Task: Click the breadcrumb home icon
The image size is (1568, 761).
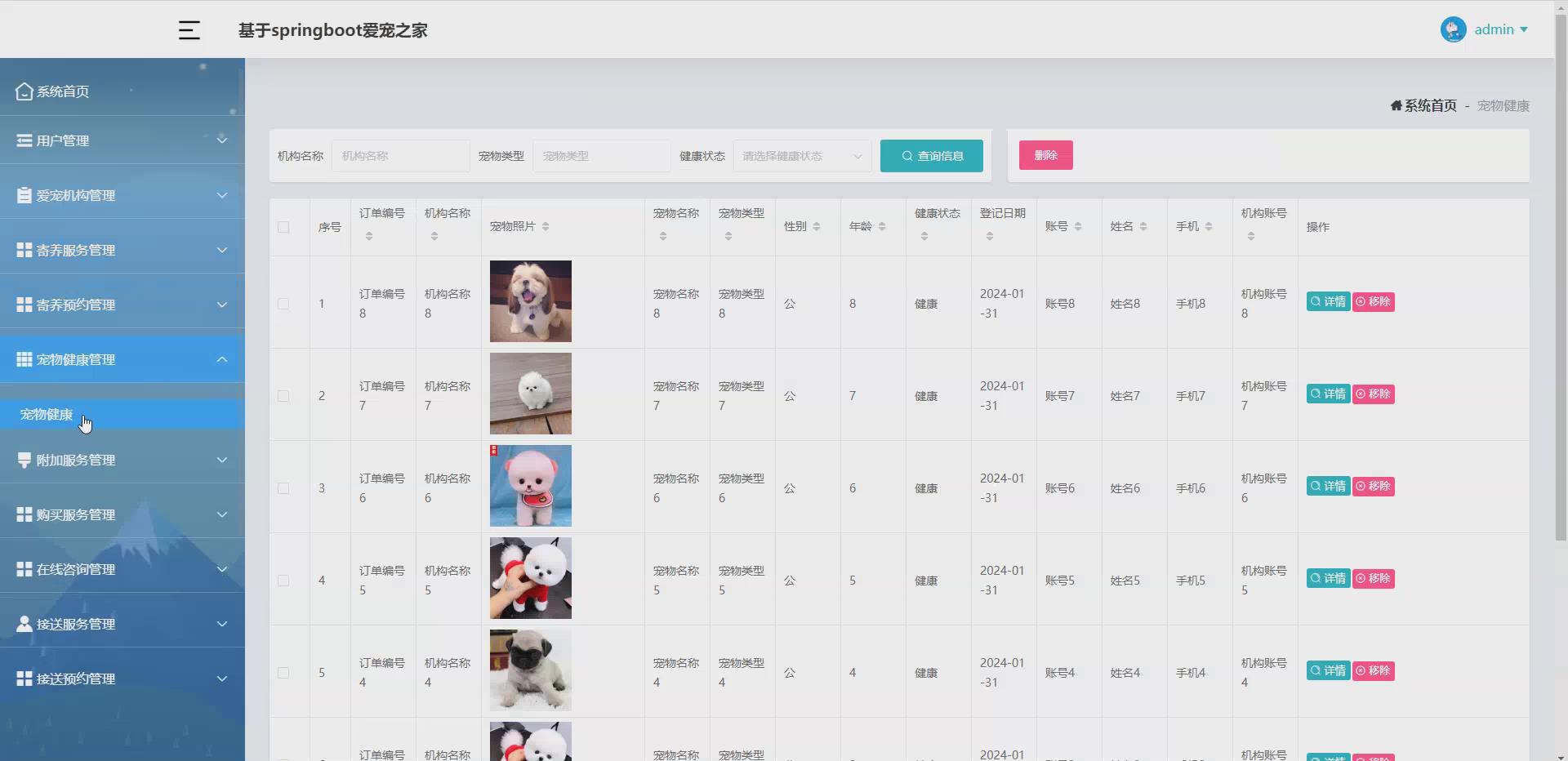Action: [x=1396, y=105]
